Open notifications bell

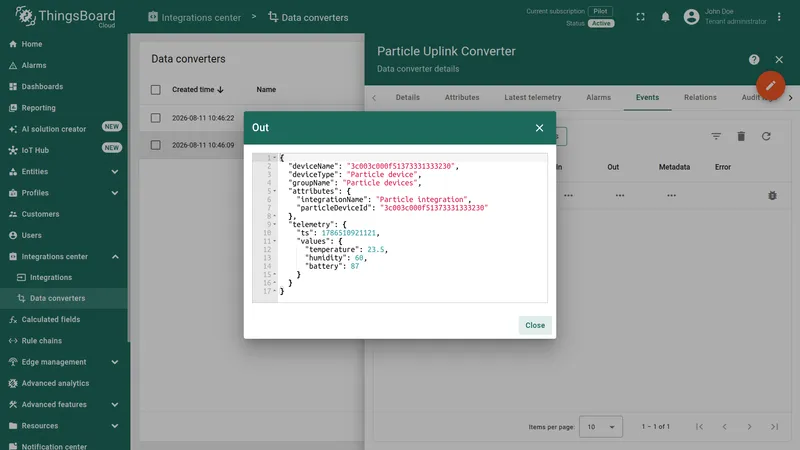(x=665, y=17)
